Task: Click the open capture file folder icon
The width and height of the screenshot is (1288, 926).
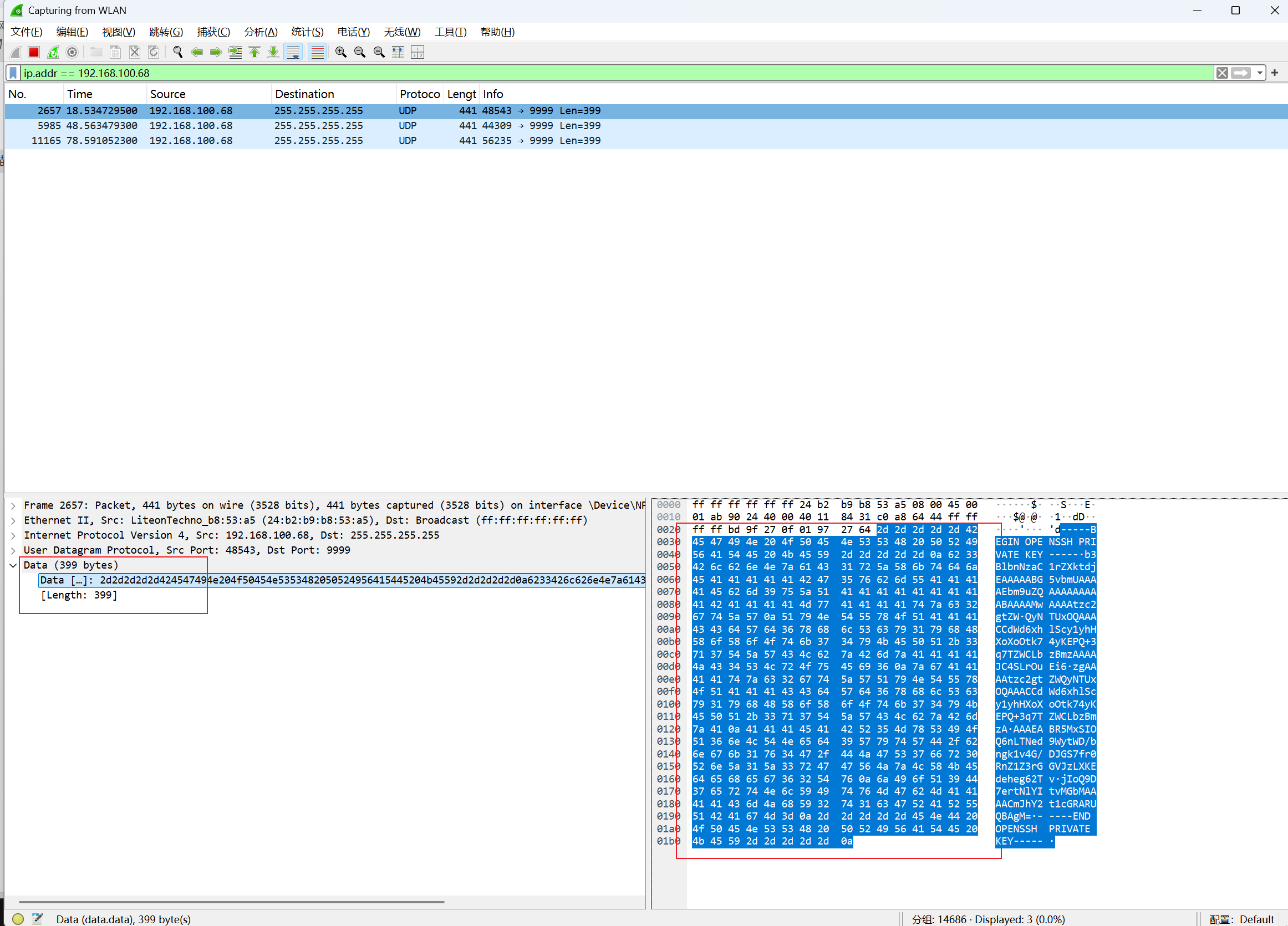Action: click(96, 52)
